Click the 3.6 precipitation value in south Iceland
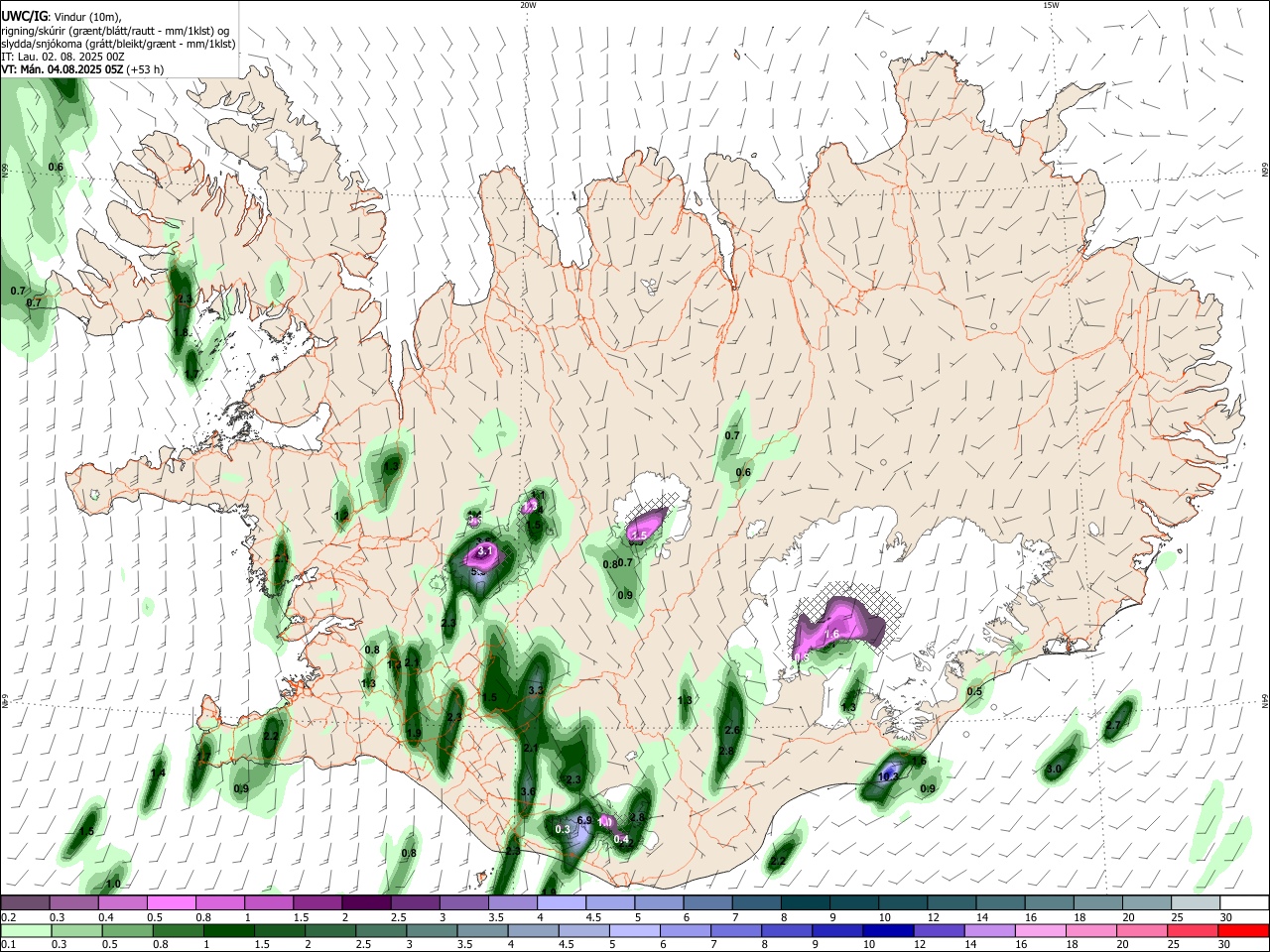The image size is (1270, 952). [x=528, y=791]
